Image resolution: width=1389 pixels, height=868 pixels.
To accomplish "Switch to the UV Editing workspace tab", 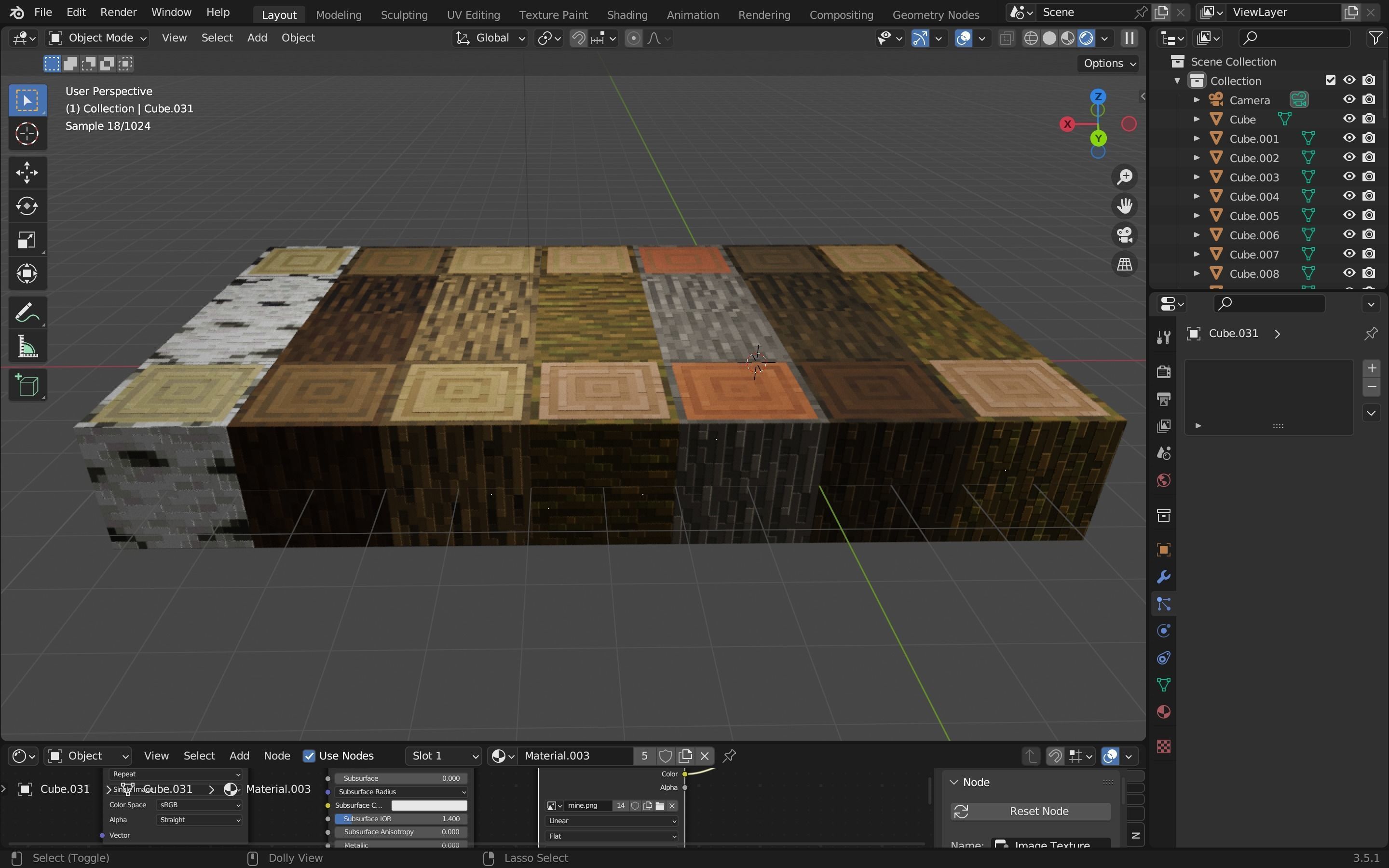I will click(x=473, y=14).
